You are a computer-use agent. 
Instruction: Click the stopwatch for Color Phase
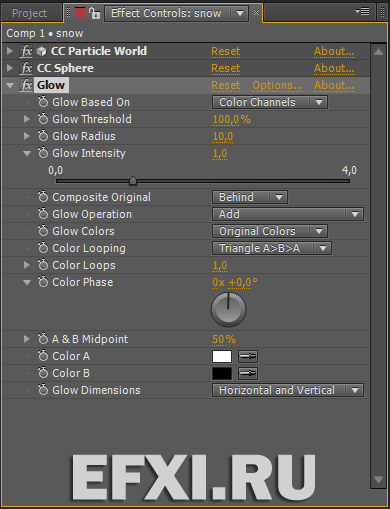[43, 282]
